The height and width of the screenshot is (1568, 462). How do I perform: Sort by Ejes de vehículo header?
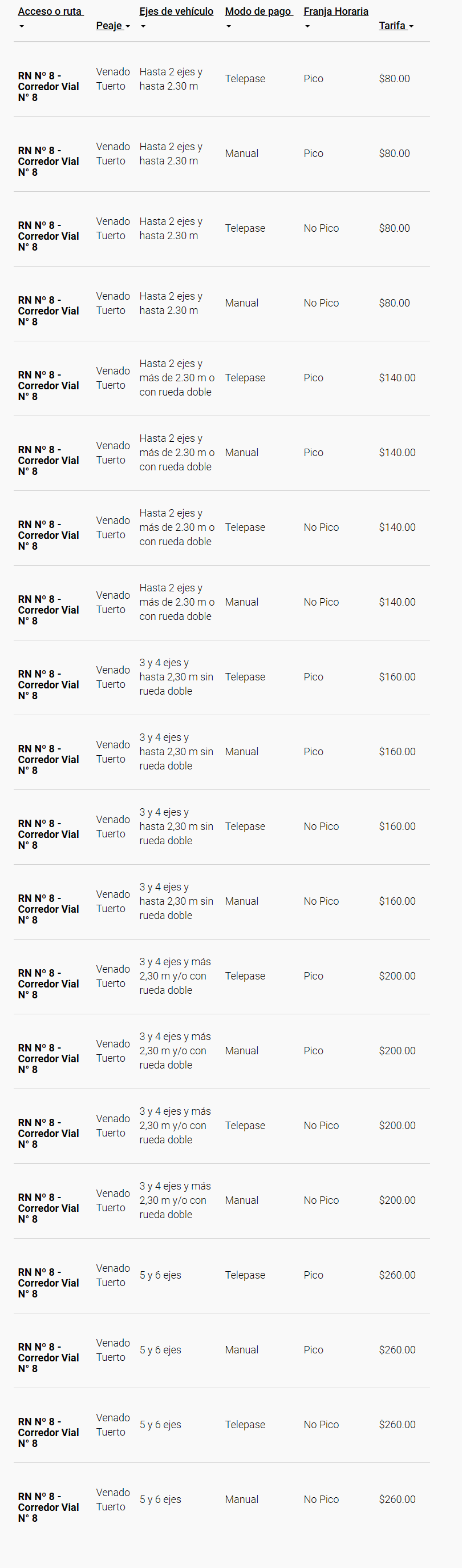click(x=176, y=11)
